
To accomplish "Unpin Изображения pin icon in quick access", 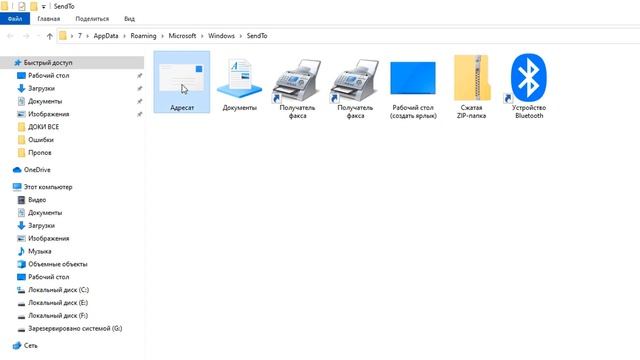I will pyautogui.click(x=139, y=114).
